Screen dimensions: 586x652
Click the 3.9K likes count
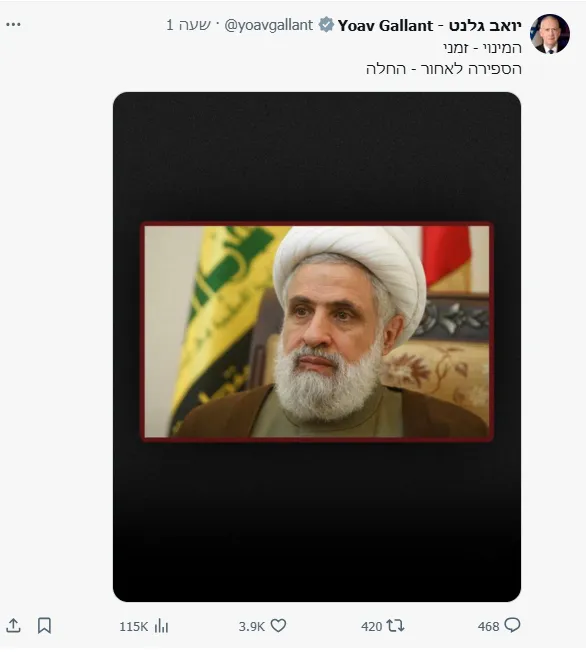[252, 627]
